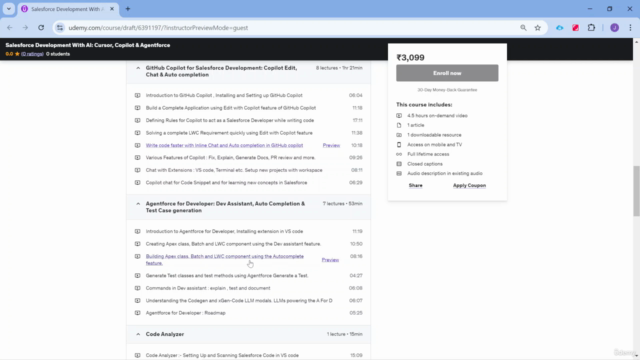Click video icon beside Commands in Dev assistant
Screen dimensions: 640x360
[x=138, y=288]
